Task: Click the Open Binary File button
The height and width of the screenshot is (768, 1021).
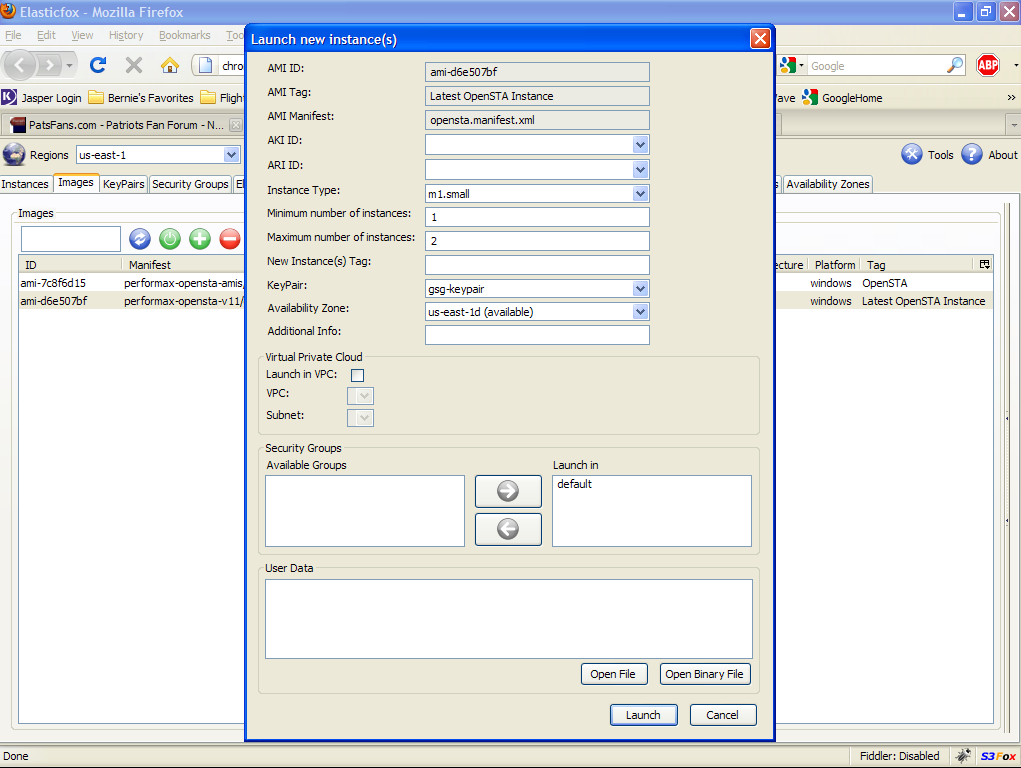Action: click(x=705, y=674)
